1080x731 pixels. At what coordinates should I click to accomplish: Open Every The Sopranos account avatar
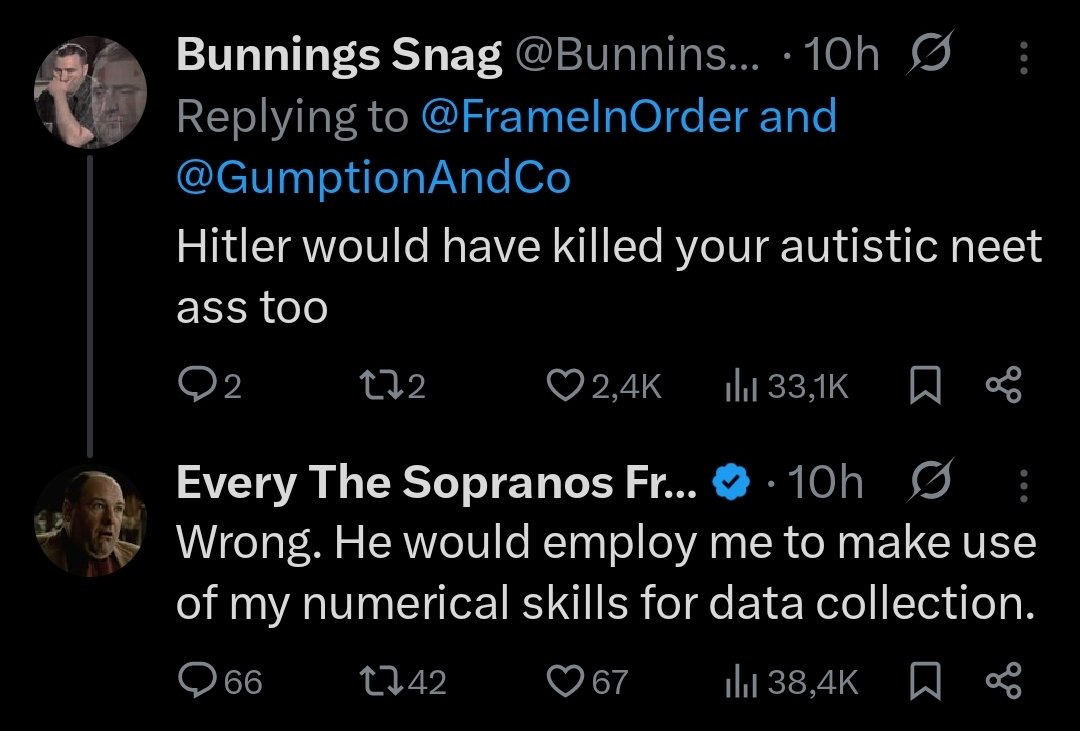[91, 523]
